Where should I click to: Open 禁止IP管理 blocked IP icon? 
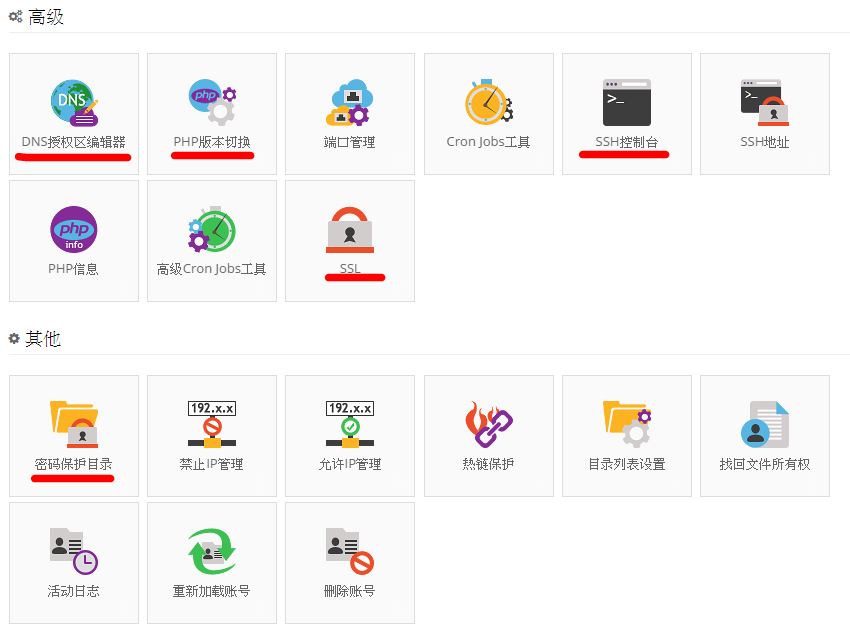pyautogui.click(x=212, y=424)
